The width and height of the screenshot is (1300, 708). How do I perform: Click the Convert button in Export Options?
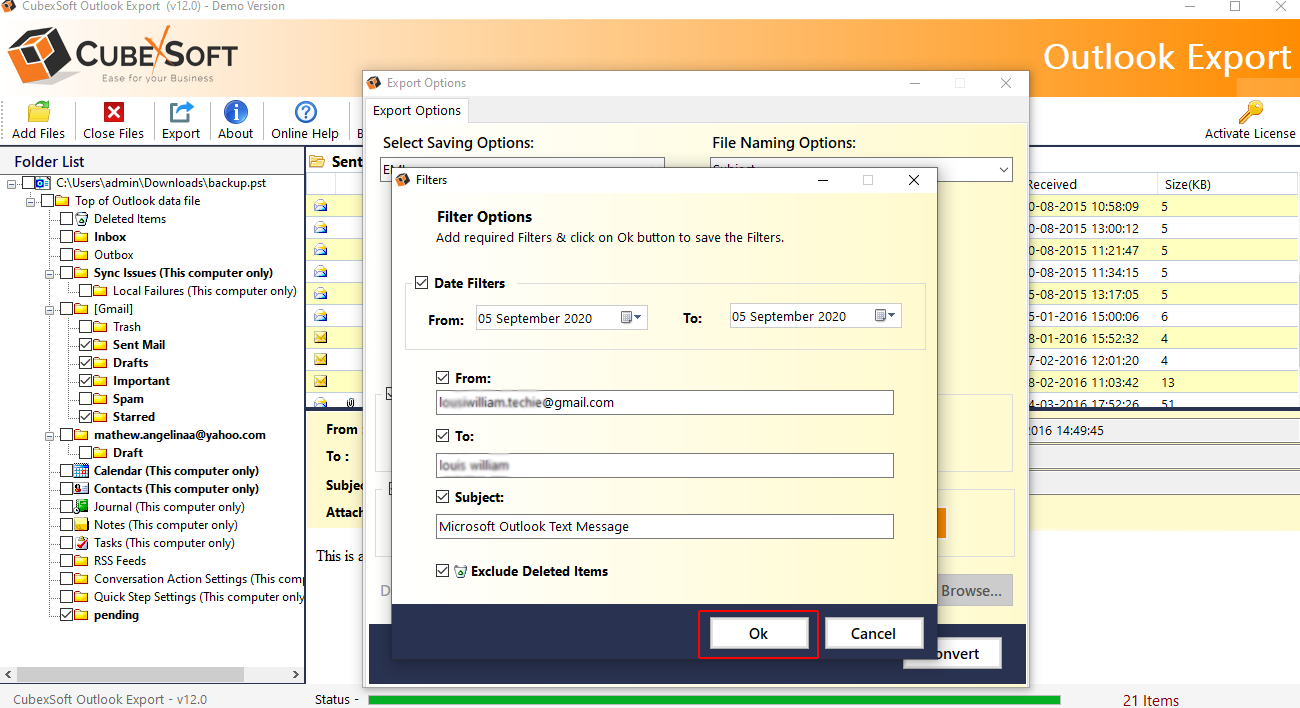pos(953,654)
